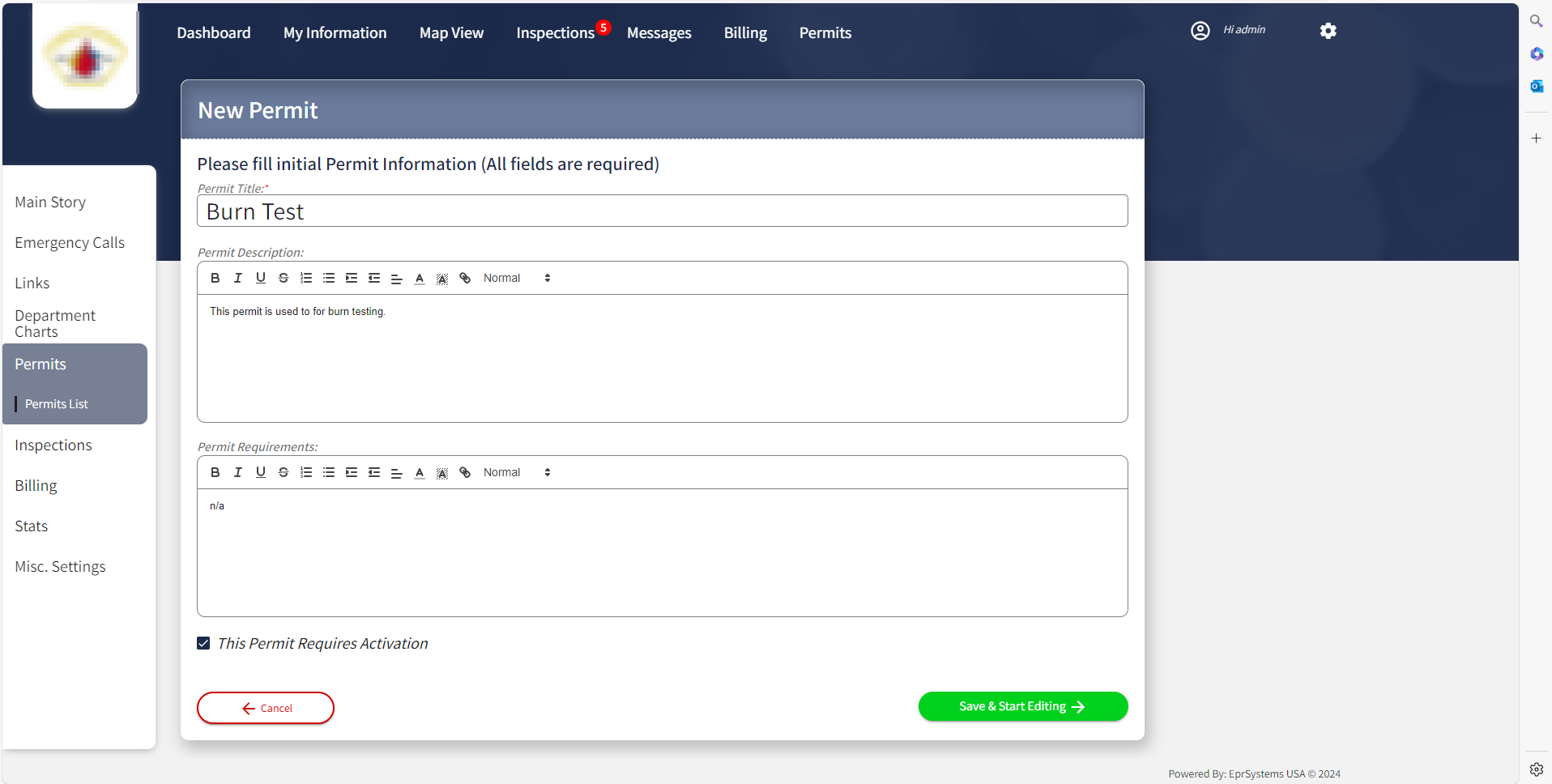This screenshot has height=784, width=1552.
Task: Underline text in Permit Requirements editor
Action: click(x=261, y=472)
